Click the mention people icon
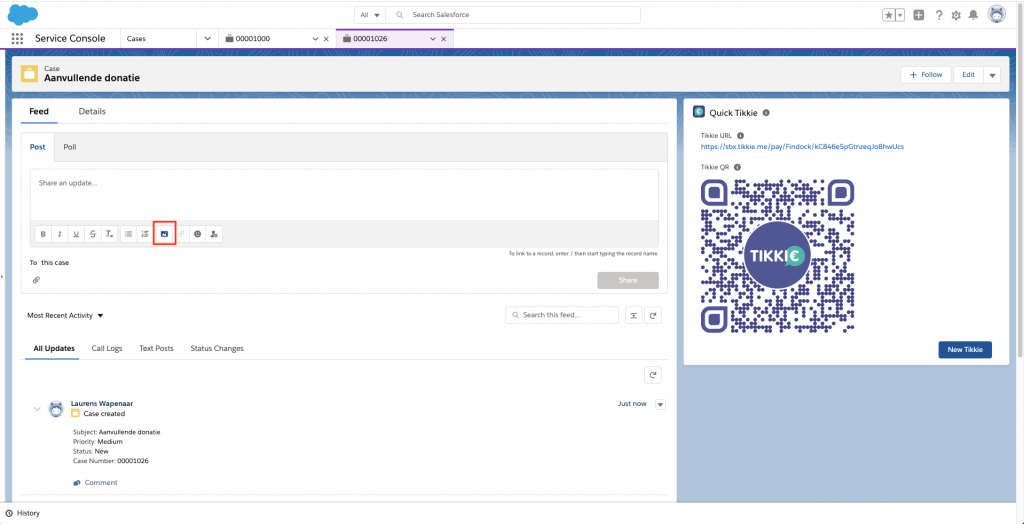This screenshot has width=1024, height=524. (215, 234)
